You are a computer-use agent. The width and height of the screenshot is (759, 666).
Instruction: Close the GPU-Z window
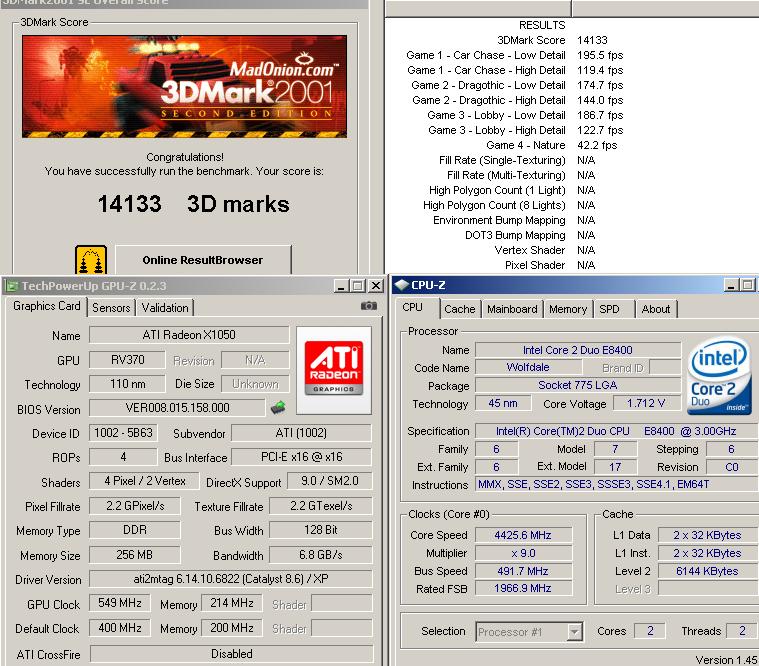click(x=376, y=286)
